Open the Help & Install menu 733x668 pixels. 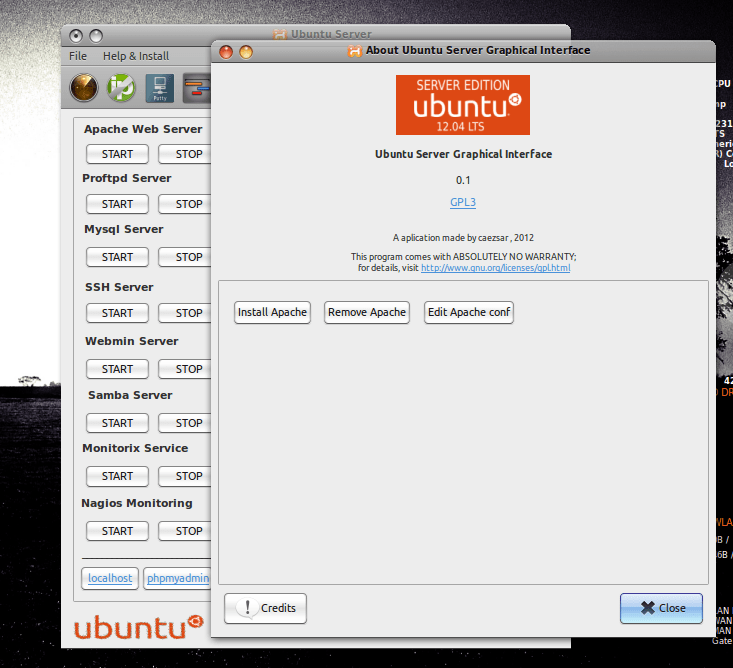tap(136, 56)
